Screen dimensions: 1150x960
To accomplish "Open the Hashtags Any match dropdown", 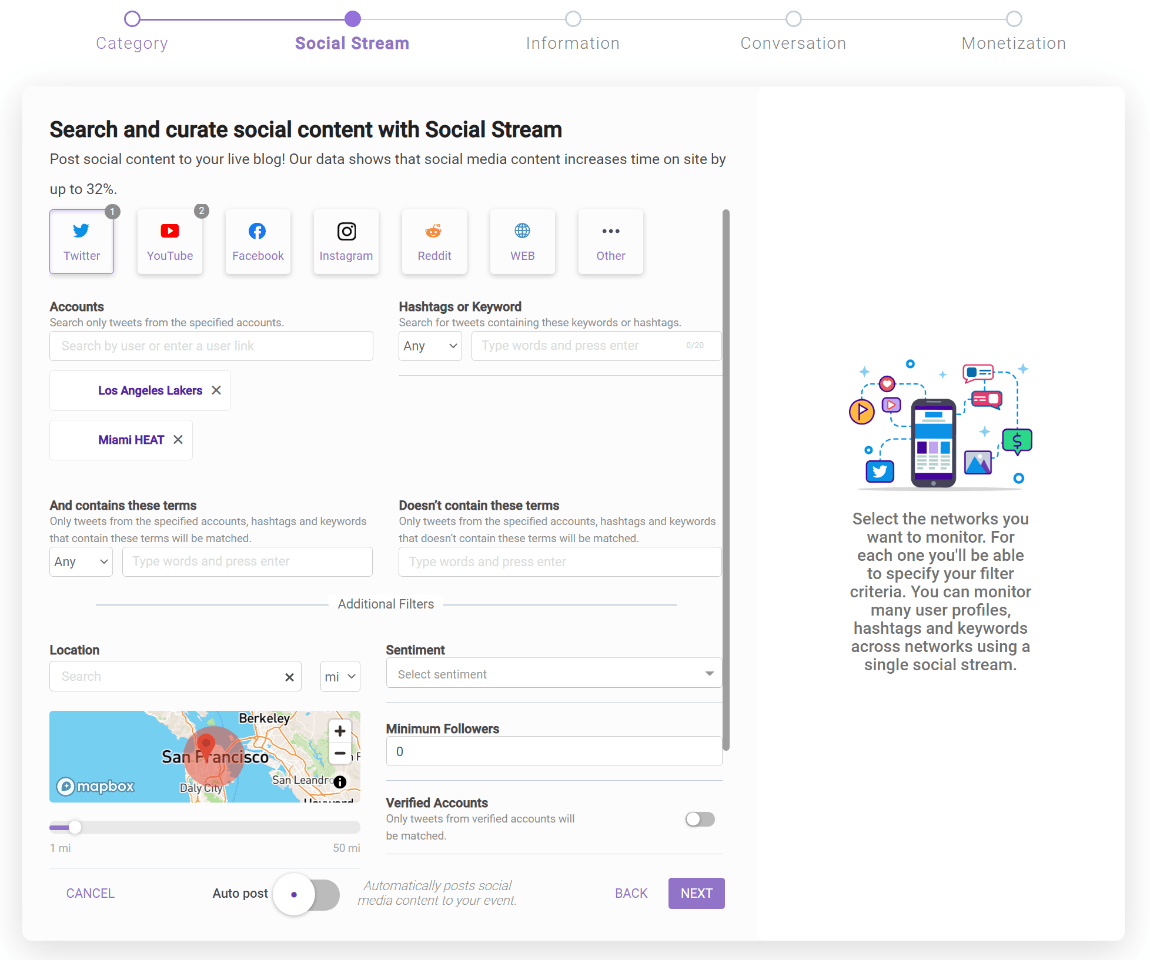I will pos(430,345).
